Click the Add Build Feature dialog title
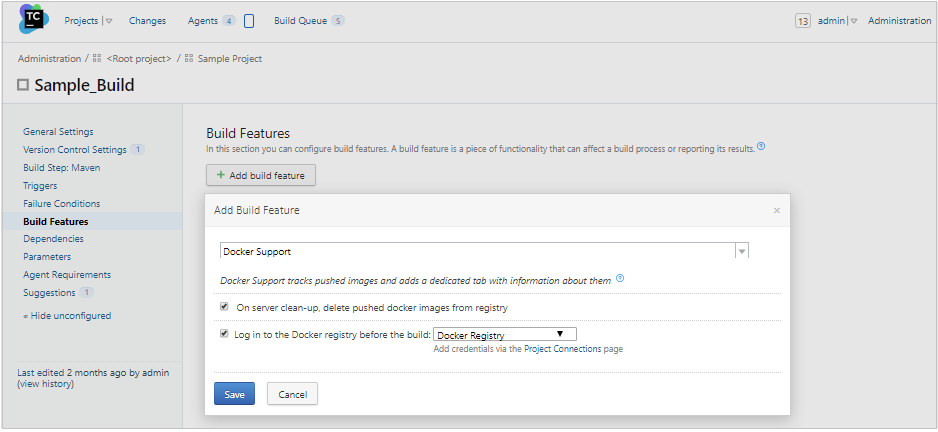The image size is (938, 432). coord(257,210)
